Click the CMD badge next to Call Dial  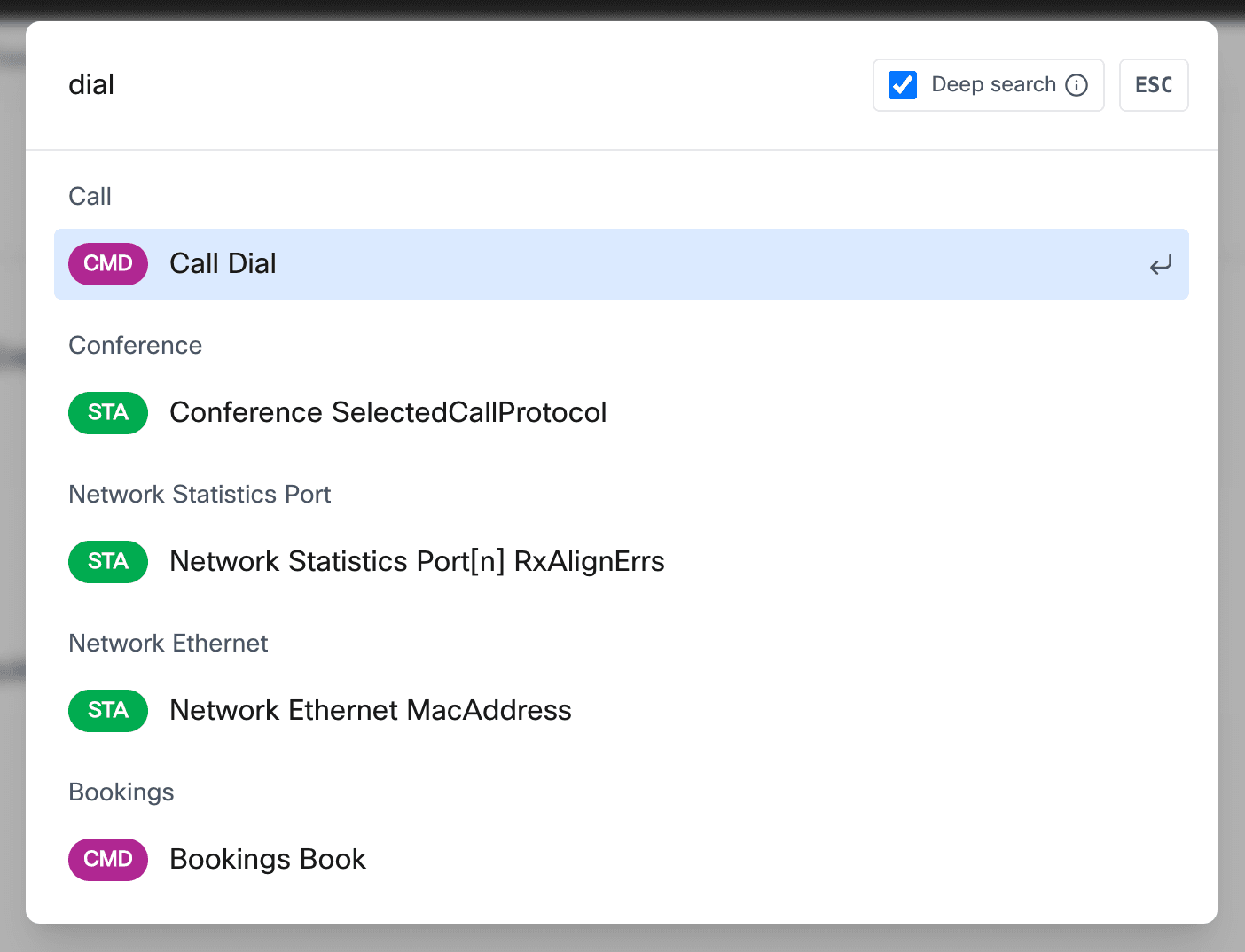pos(107,263)
